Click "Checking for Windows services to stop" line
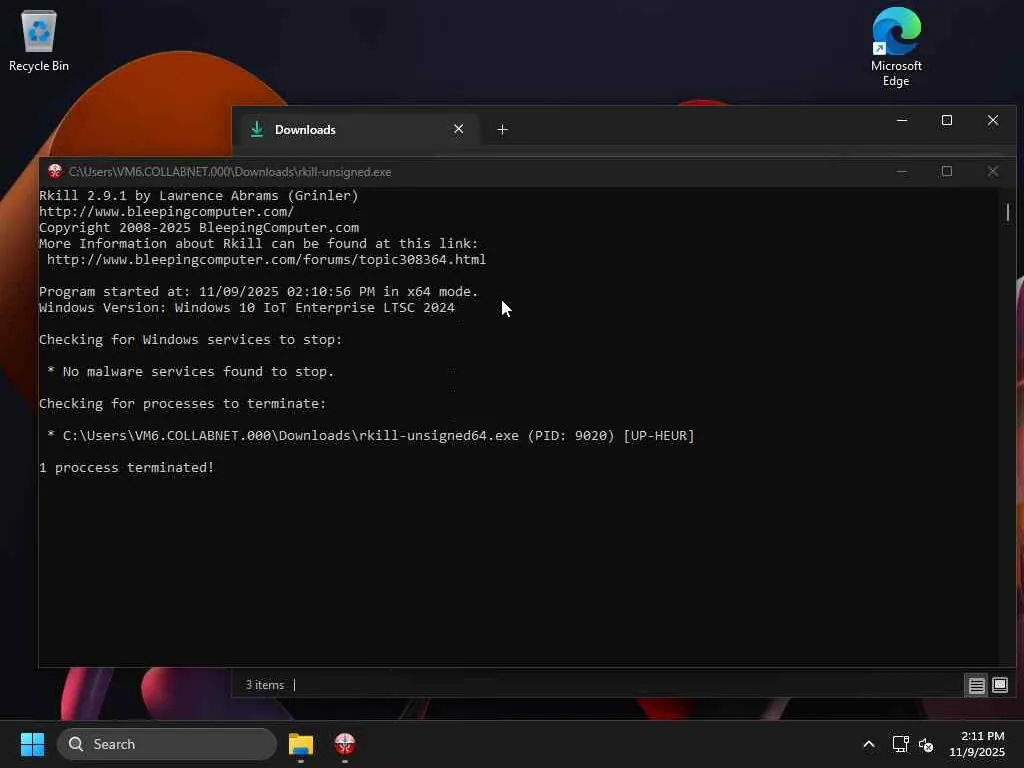Image resolution: width=1024 pixels, height=768 pixels. (191, 340)
